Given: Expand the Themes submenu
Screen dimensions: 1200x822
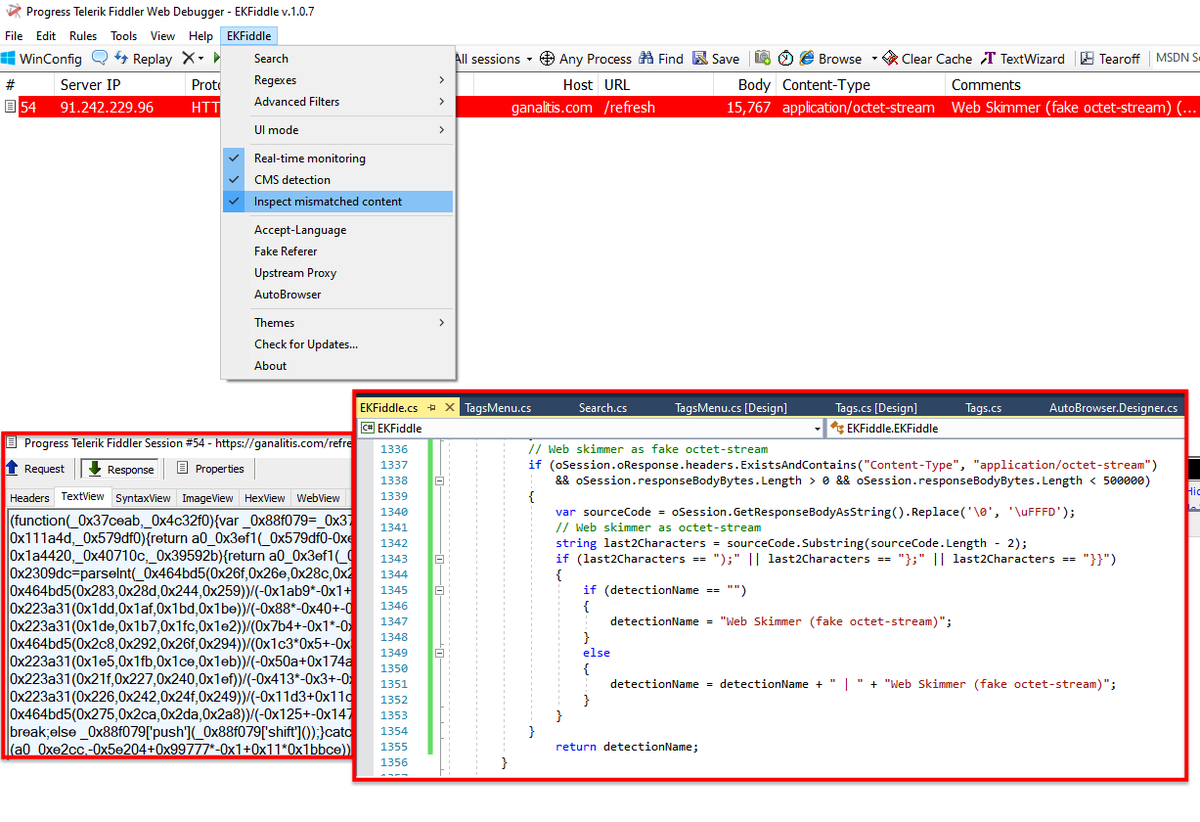Looking at the screenshot, I should [x=338, y=323].
